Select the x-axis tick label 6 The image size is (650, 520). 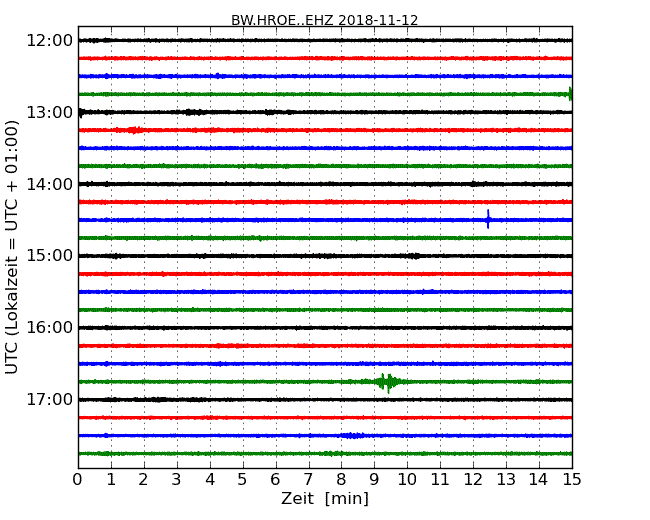coord(276,479)
